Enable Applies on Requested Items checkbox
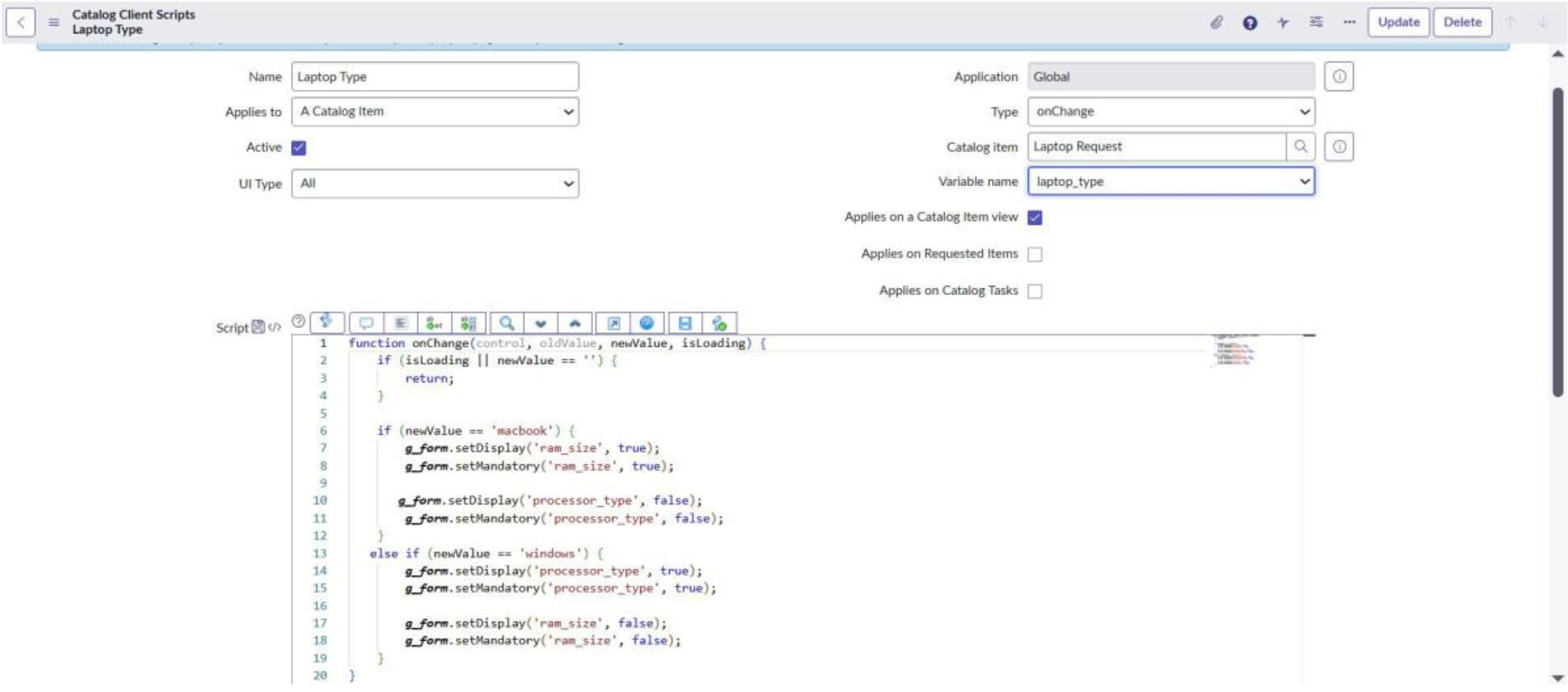1568x692 pixels. pos(1035,254)
